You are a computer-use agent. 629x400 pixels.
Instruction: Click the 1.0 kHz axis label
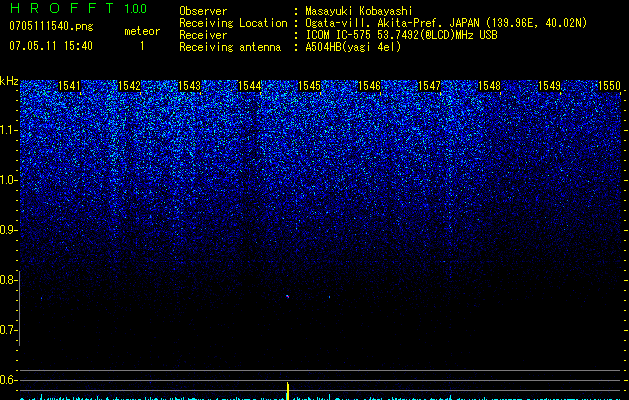(8, 180)
